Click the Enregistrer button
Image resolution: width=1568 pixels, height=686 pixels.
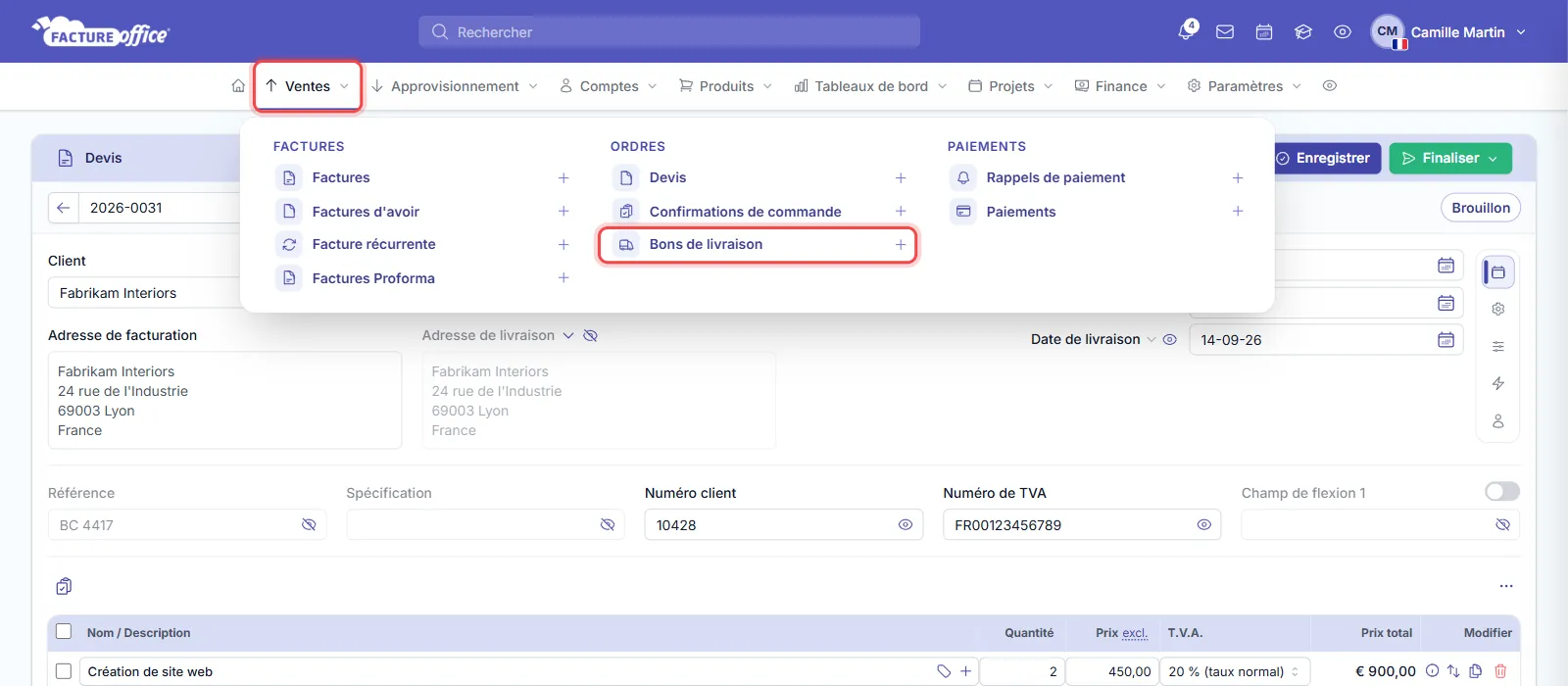click(1325, 158)
